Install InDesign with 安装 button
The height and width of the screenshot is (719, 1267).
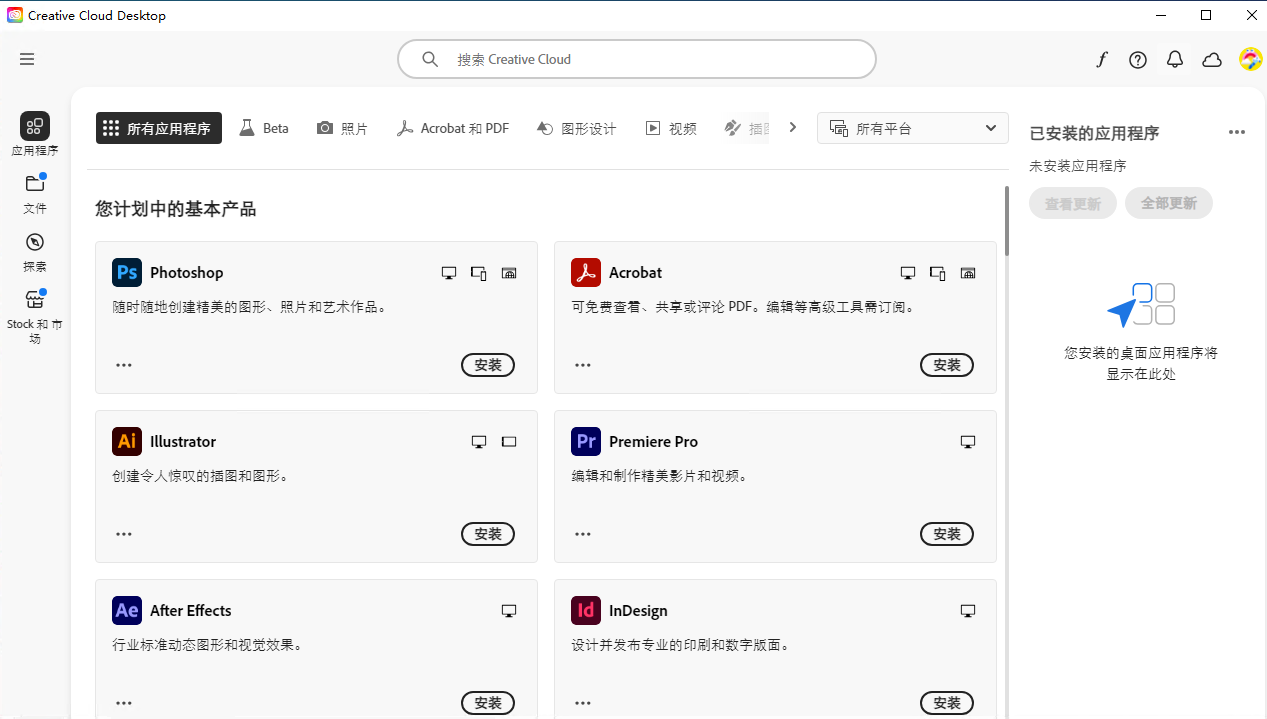pos(947,703)
